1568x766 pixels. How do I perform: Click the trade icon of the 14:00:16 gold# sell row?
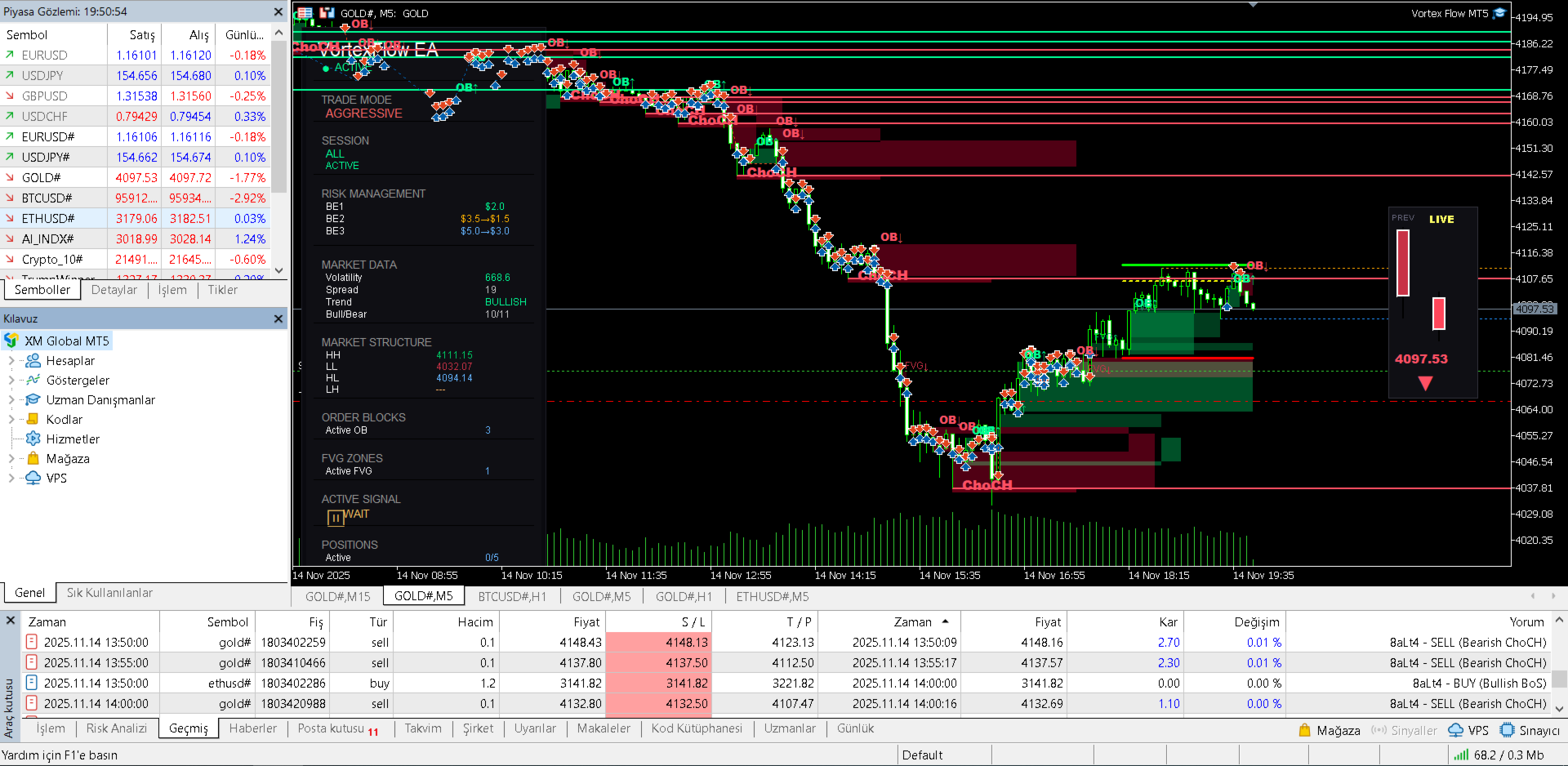click(32, 703)
